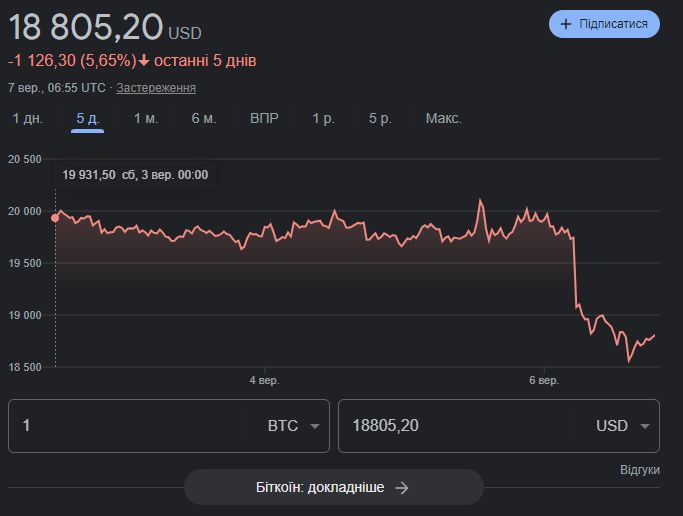This screenshot has width=683, height=516.
Task: Click the 19 500 y-axis label
Action: (24, 263)
